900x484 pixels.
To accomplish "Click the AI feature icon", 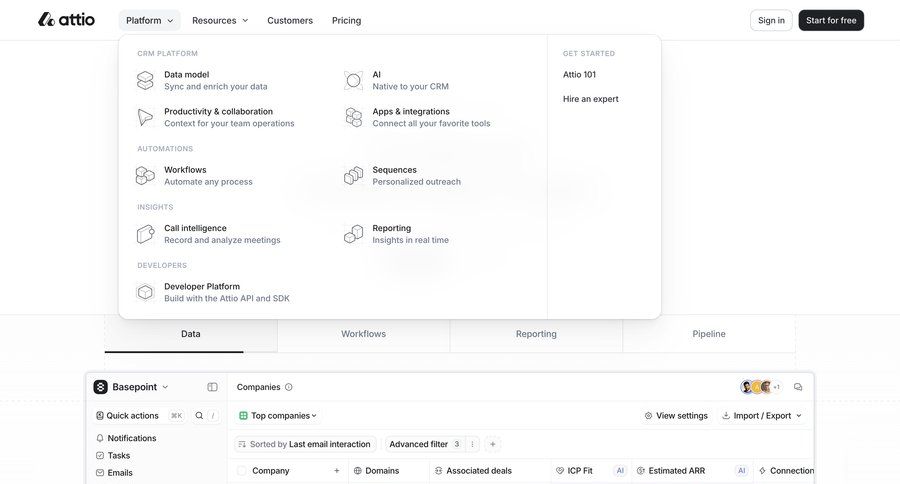I will [x=354, y=80].
